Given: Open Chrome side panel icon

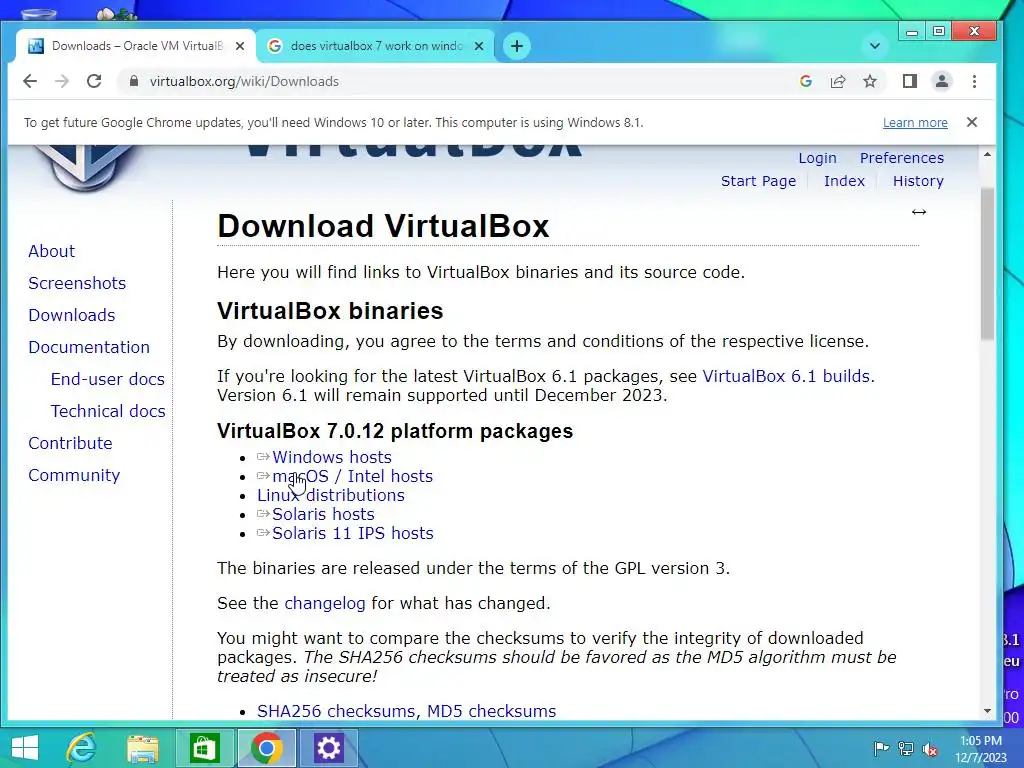Looking at the screenshot, I should coord(910,81).
